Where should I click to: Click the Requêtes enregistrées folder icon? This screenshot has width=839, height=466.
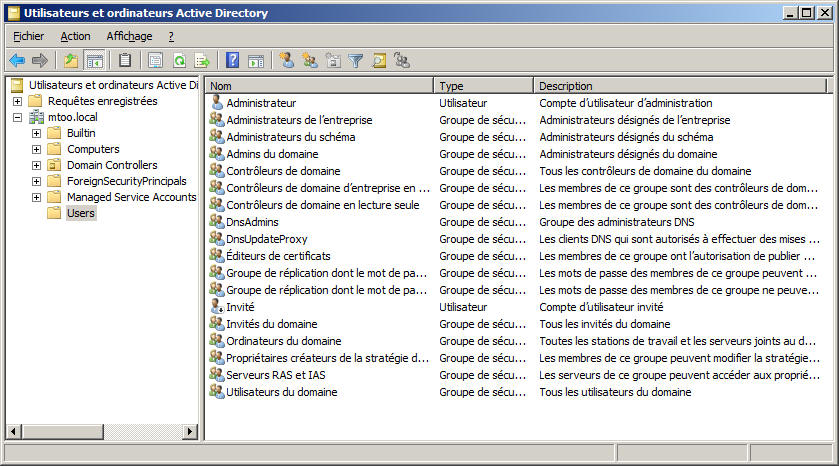(35, 101)
